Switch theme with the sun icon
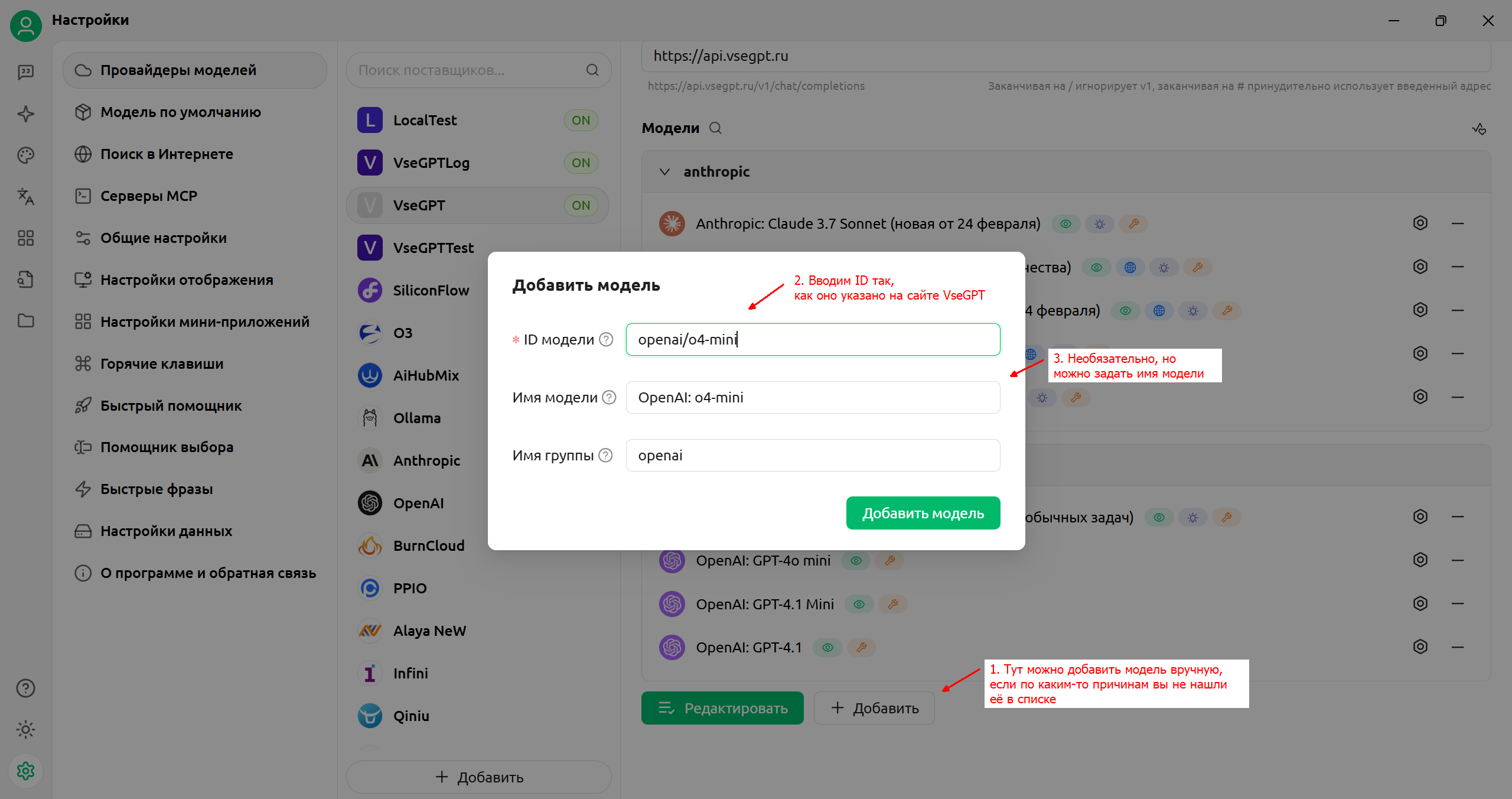 coord(25,729)
